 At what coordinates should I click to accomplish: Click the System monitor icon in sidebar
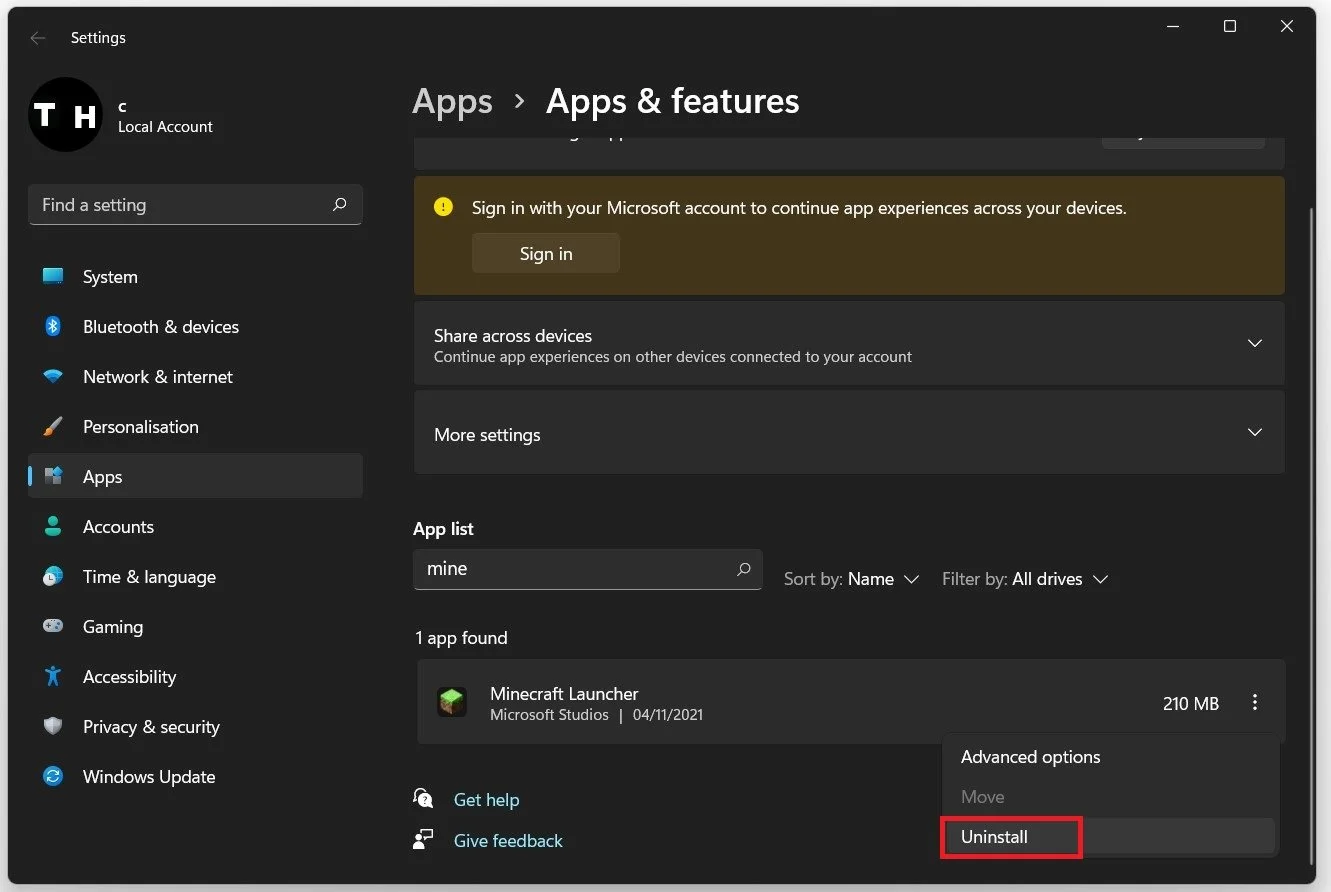(x=53, y=277)
